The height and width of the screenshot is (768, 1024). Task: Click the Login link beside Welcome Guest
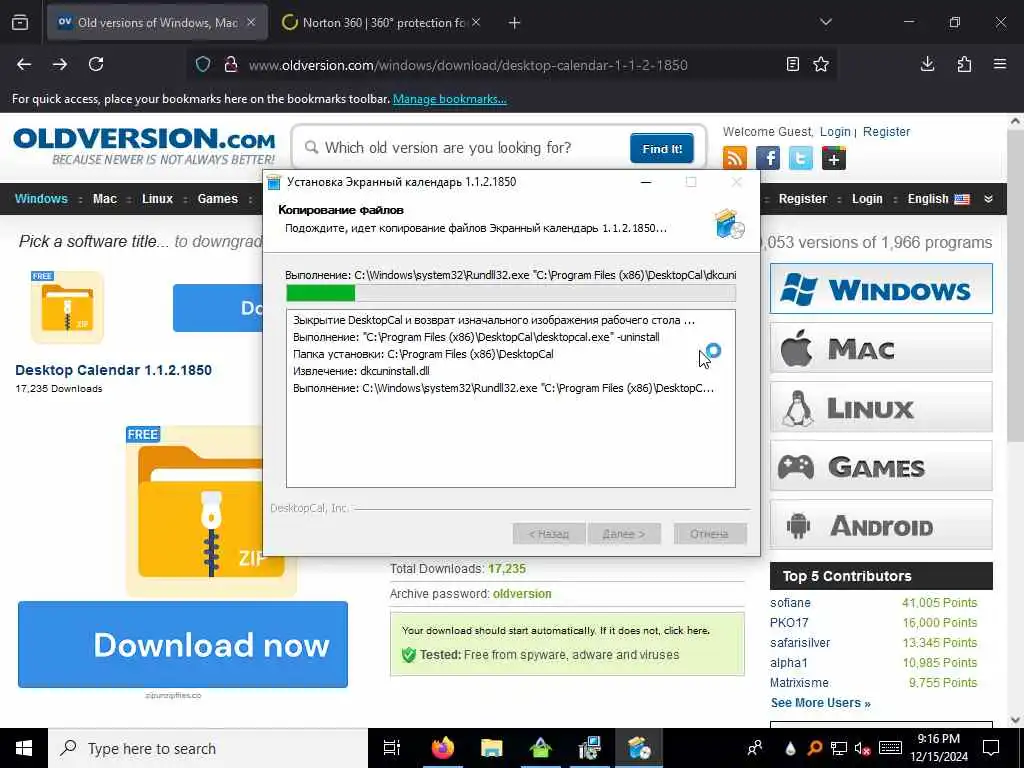point(835,131)
